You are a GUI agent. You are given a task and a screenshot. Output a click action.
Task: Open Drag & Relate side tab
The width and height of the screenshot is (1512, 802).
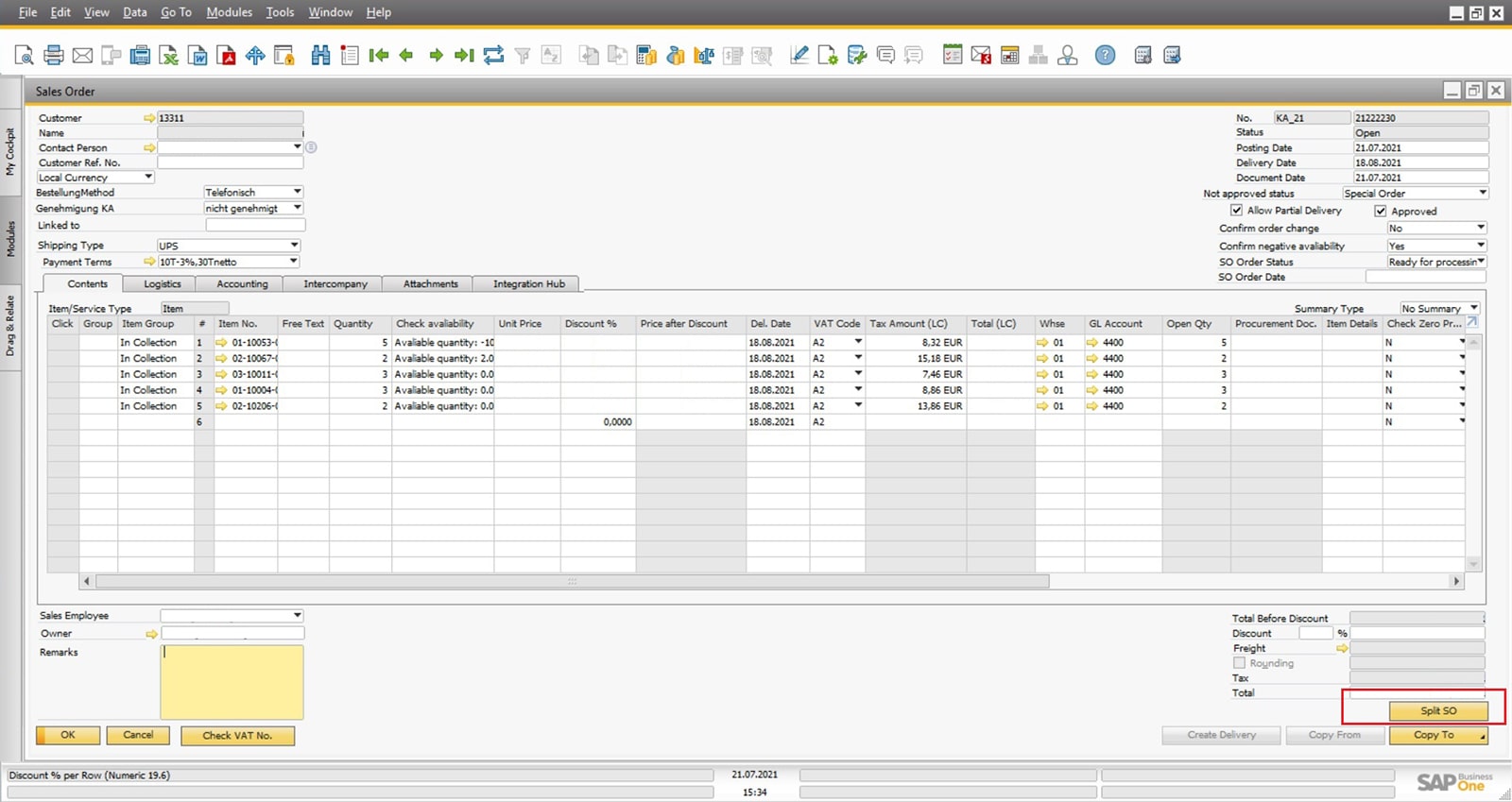pyautogui.click(x=10, y=326)
